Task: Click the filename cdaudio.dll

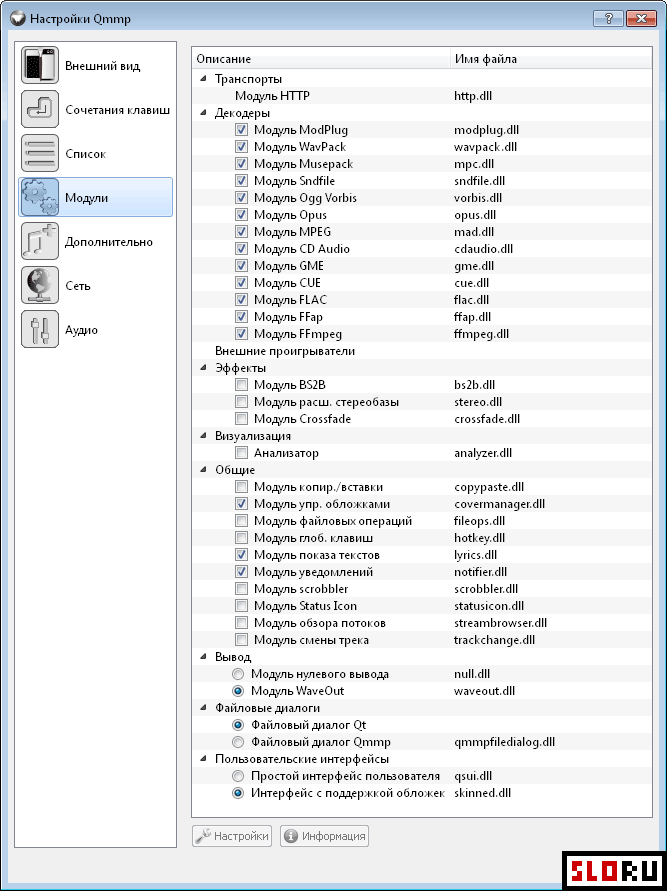Action: [483, 249]
